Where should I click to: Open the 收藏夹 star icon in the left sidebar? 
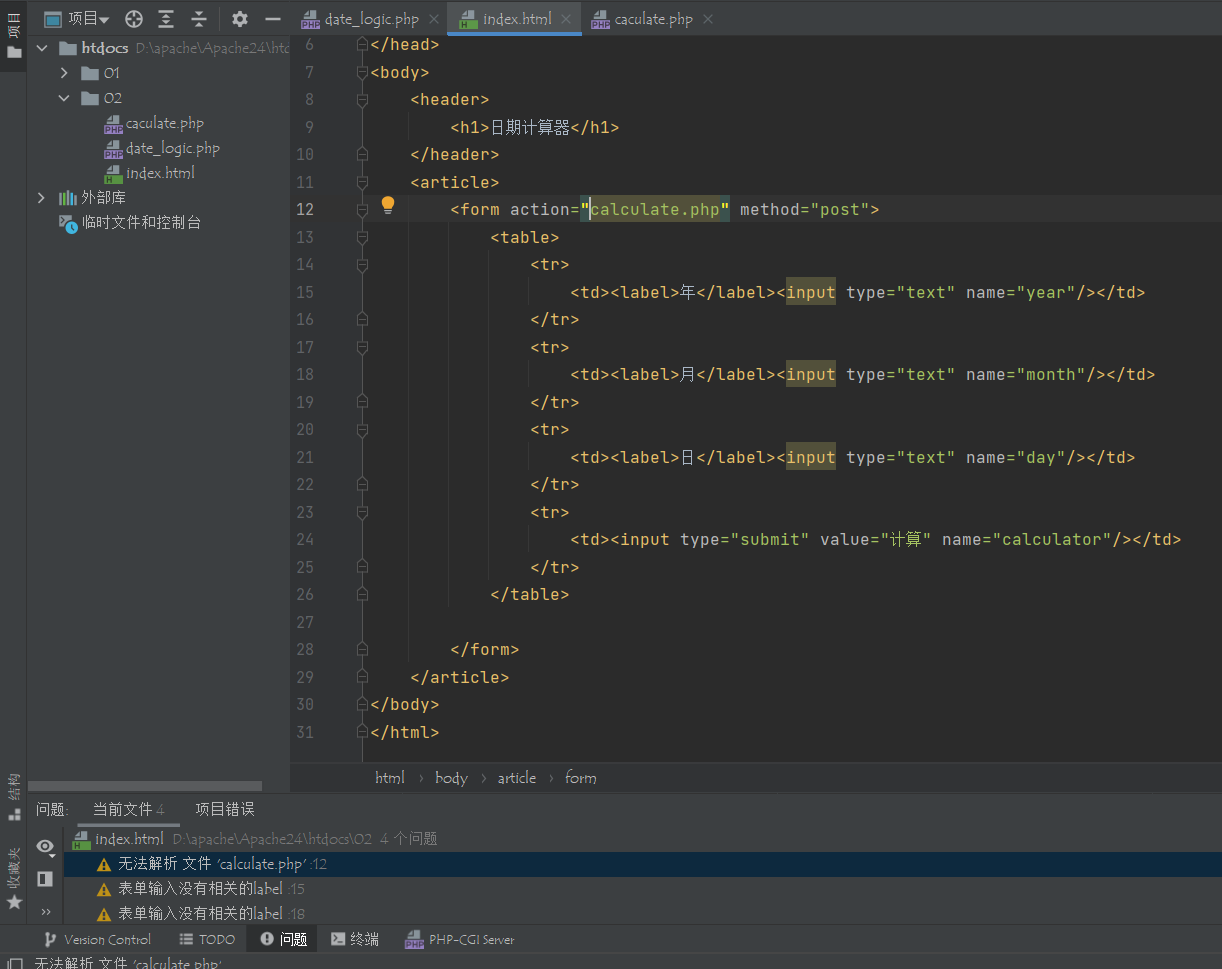click(x=14, y=901)
